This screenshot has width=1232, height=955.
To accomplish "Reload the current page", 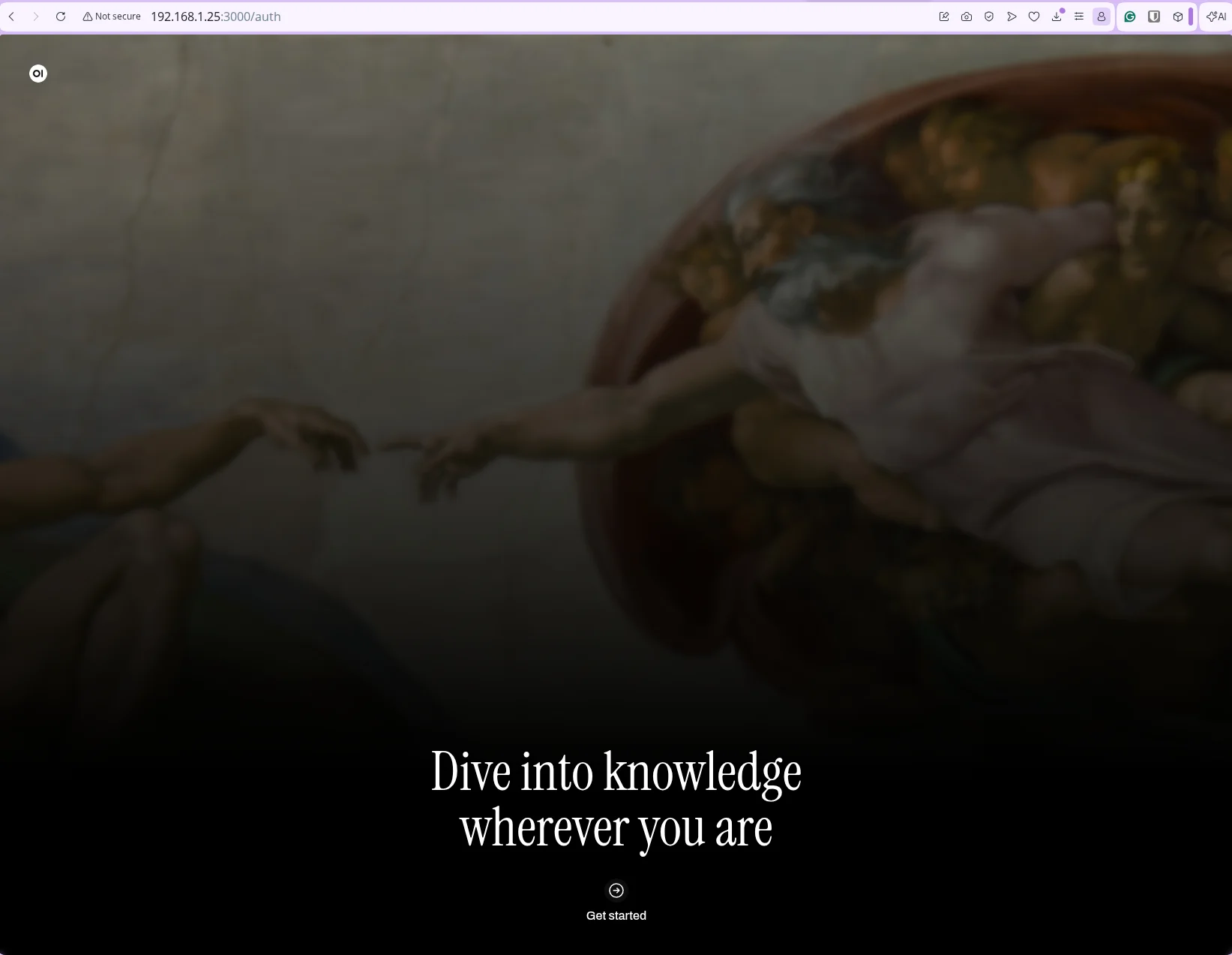I will (x=61, y=17).
